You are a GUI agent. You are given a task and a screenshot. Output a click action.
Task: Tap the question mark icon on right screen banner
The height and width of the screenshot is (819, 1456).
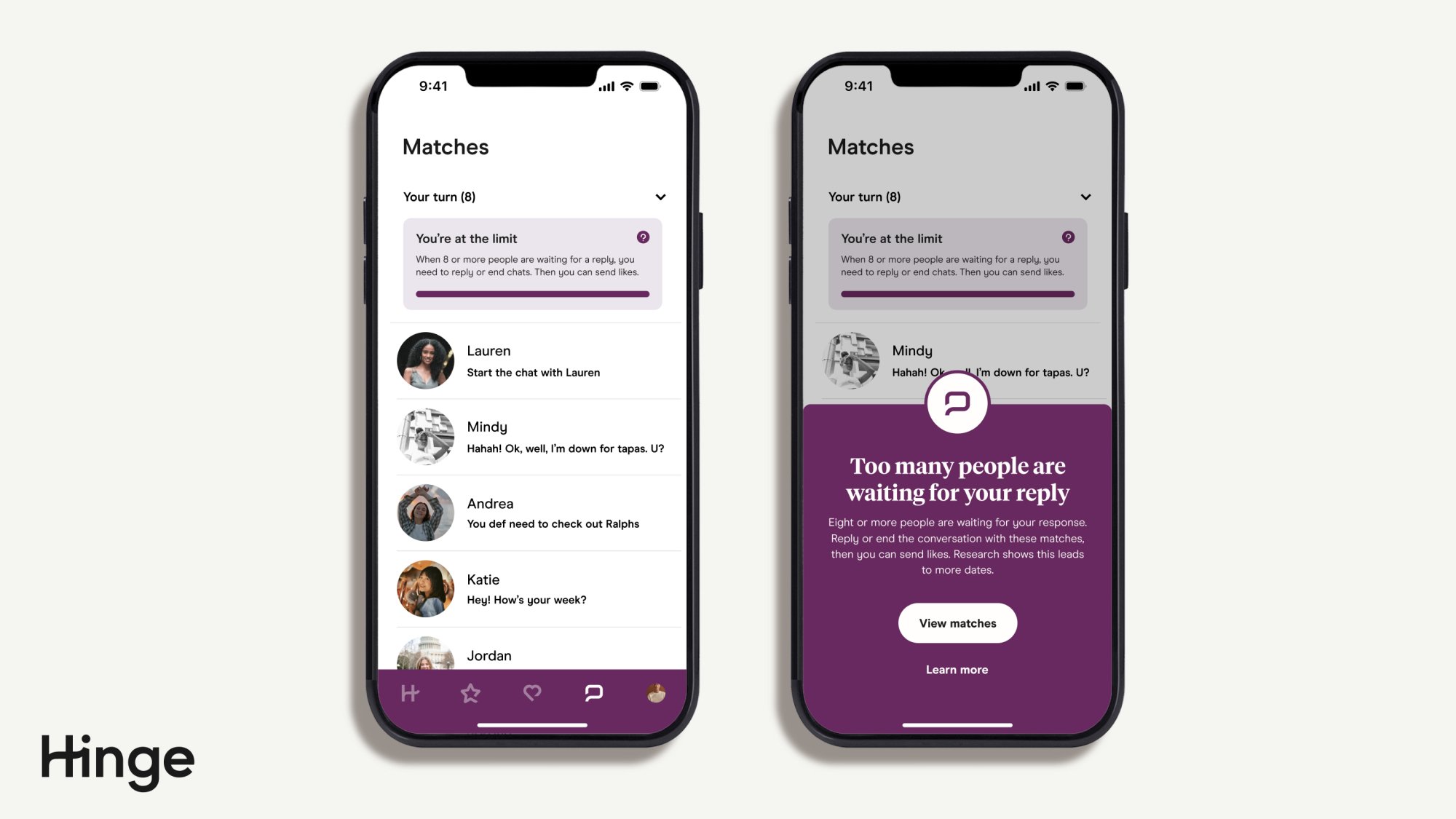(x=1068, y=237)
